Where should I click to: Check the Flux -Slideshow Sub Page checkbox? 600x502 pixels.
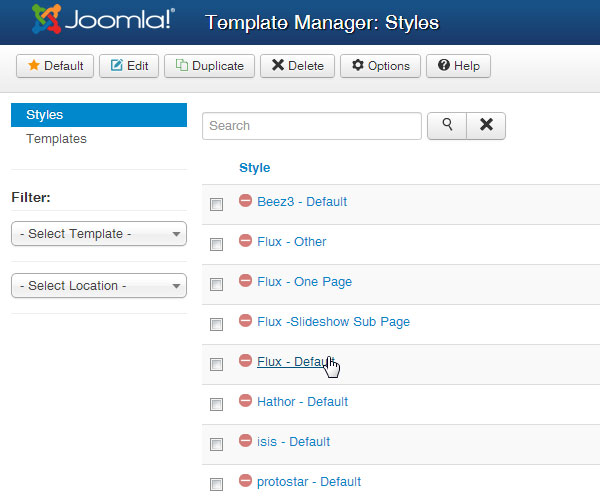point(216,324)
